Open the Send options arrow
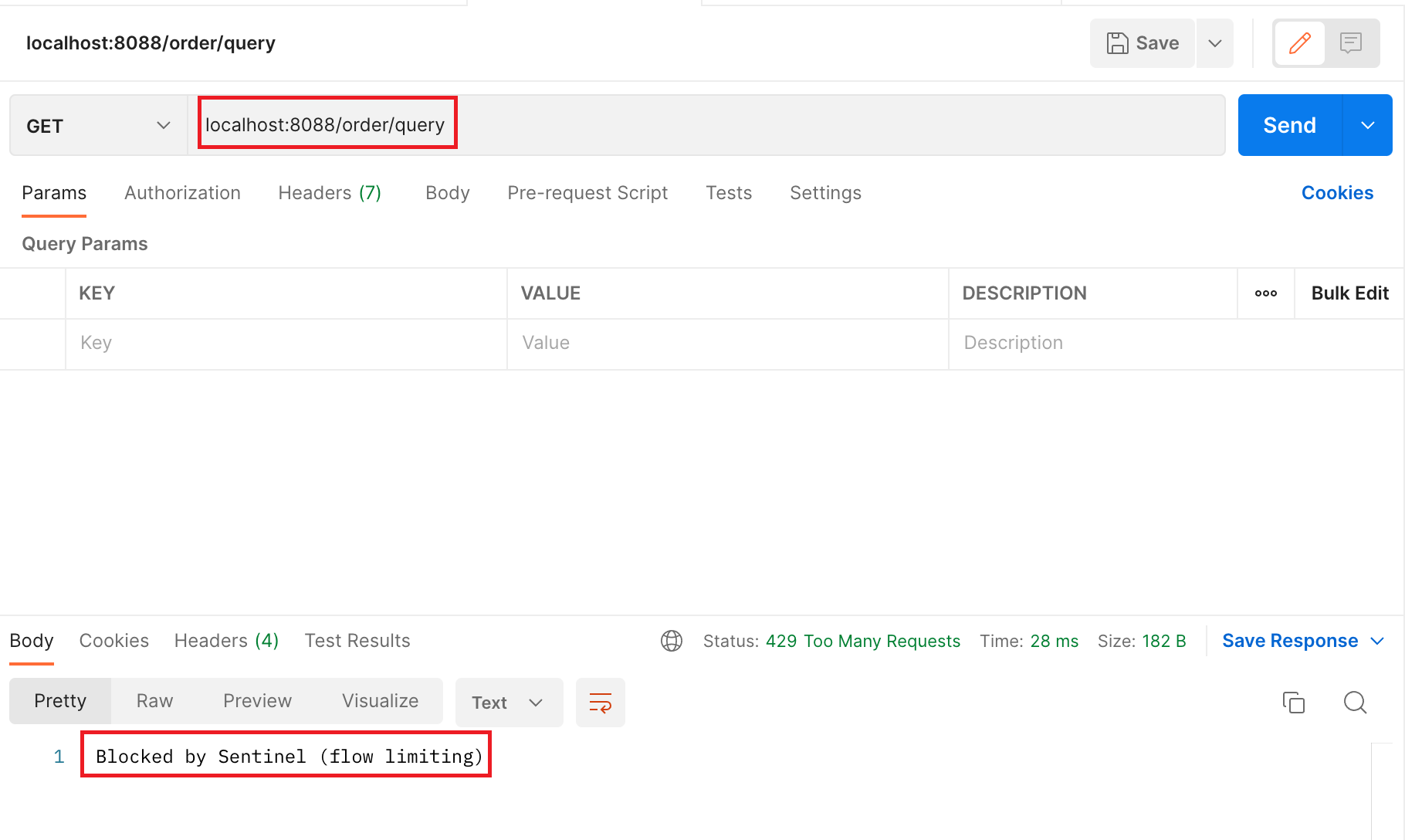 (x=1368, y=125)
